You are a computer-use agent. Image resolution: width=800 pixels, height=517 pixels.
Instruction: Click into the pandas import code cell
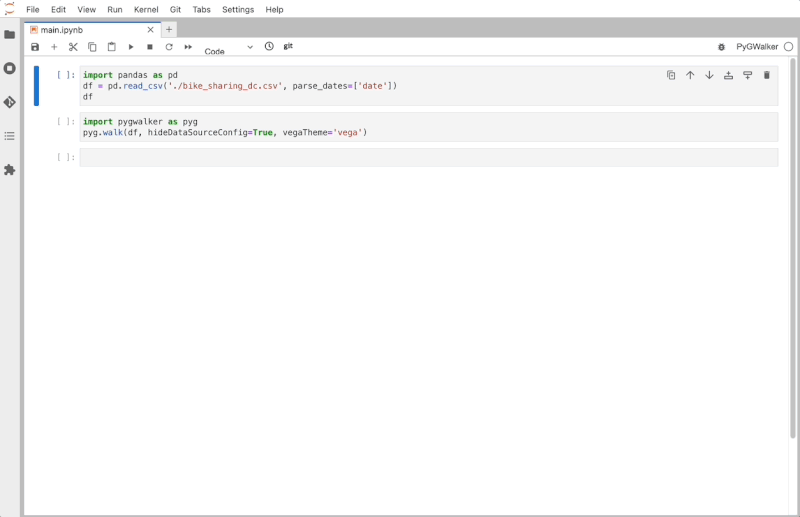pyautogui.click(x=429, y=86)
